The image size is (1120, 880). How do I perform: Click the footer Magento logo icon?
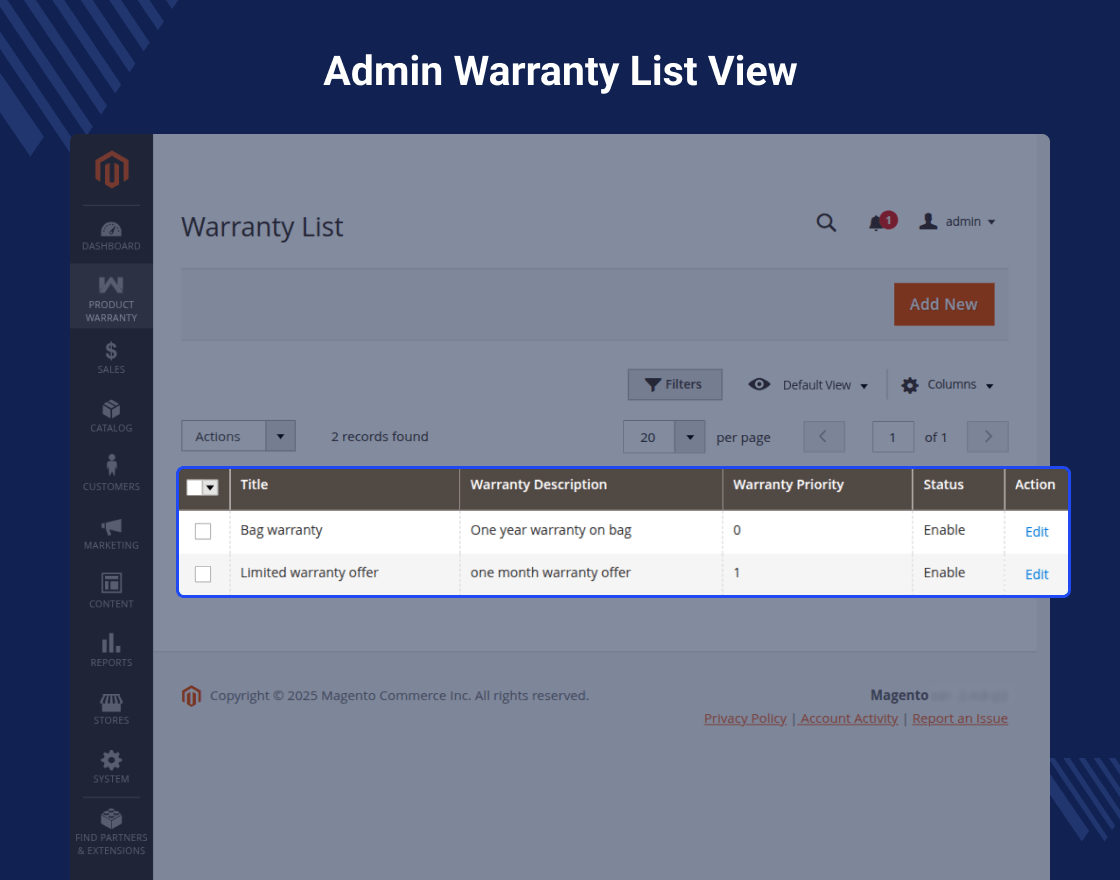tap(191, 696)
